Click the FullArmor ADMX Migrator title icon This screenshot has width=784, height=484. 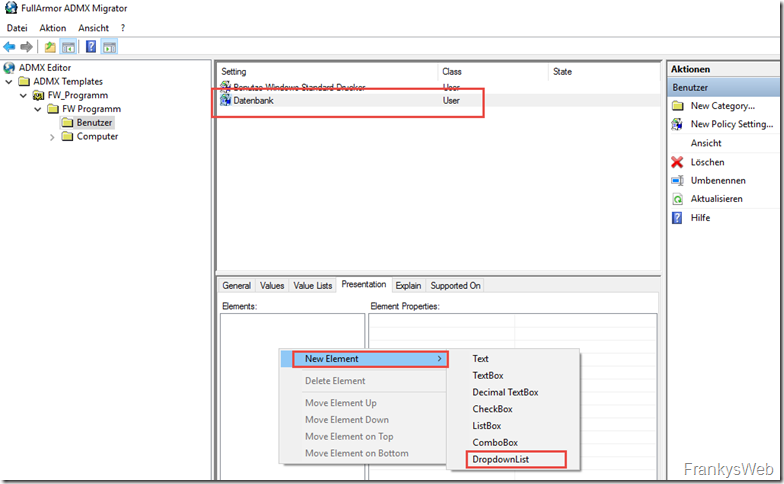pos(10,8)
